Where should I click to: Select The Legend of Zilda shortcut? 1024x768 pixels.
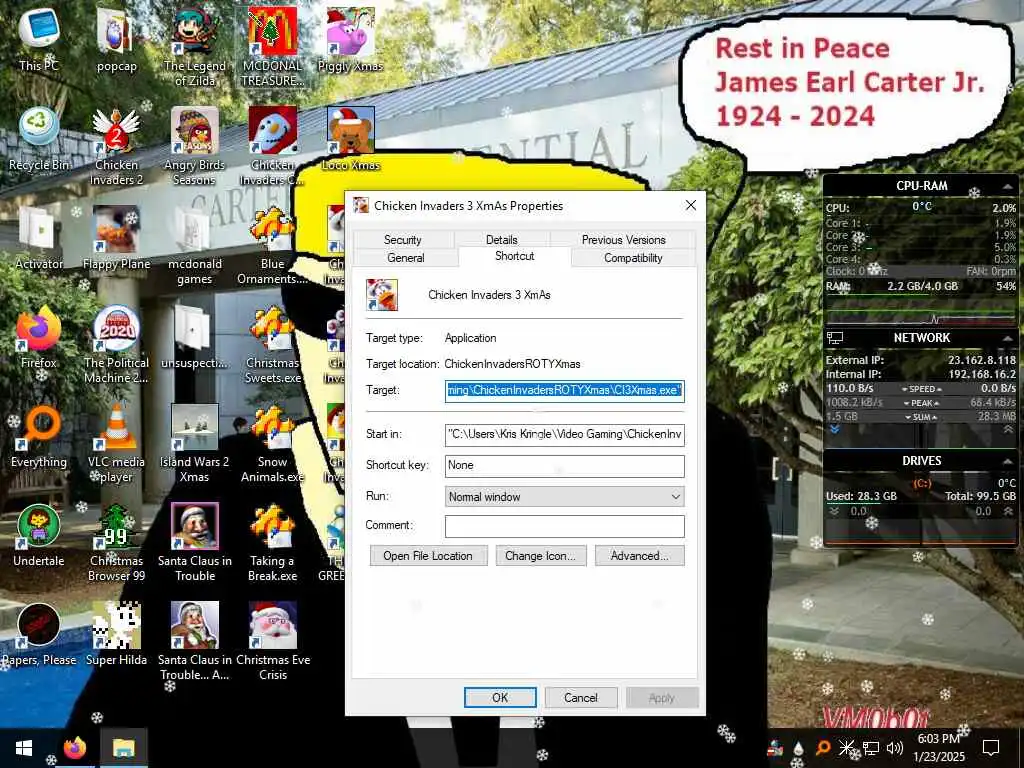[x=195, y=46]
